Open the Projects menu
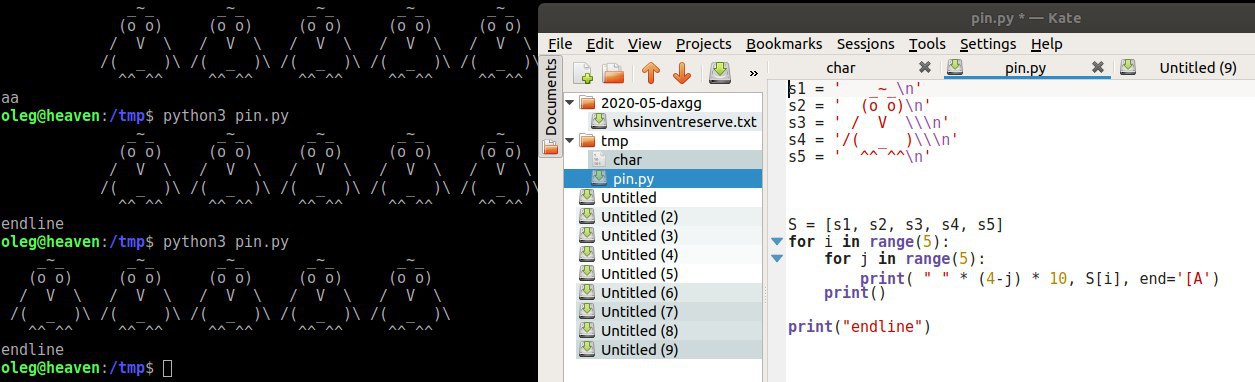Viewport: 1255px width, 382px height. tap(703, 44)
